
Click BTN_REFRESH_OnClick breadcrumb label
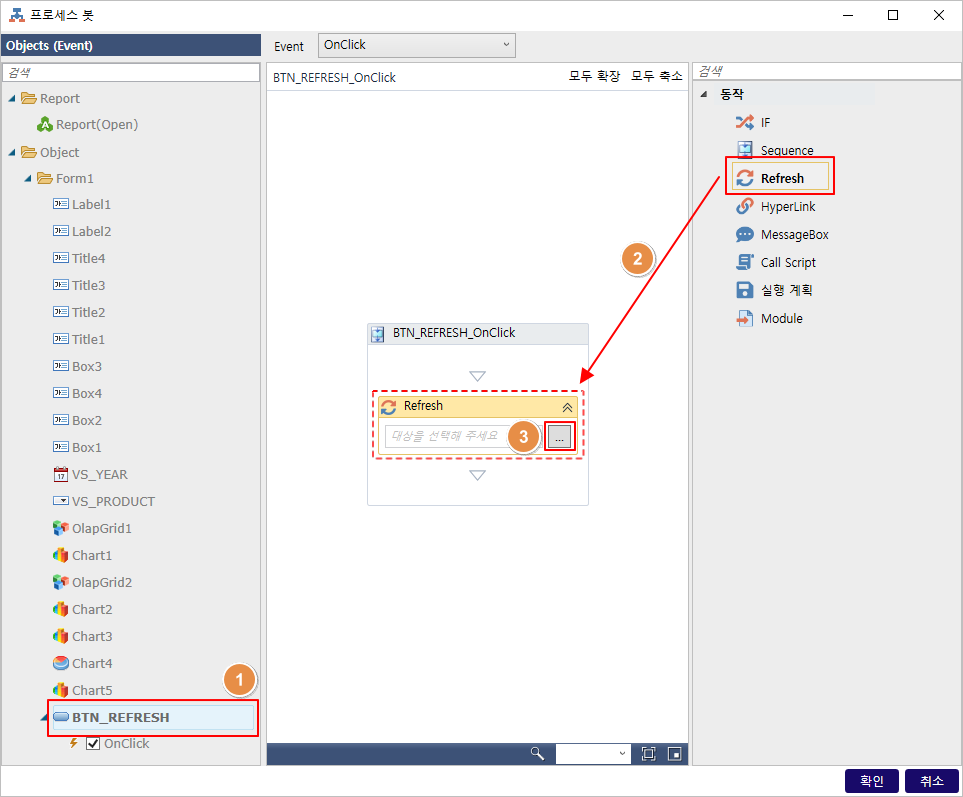334,77
